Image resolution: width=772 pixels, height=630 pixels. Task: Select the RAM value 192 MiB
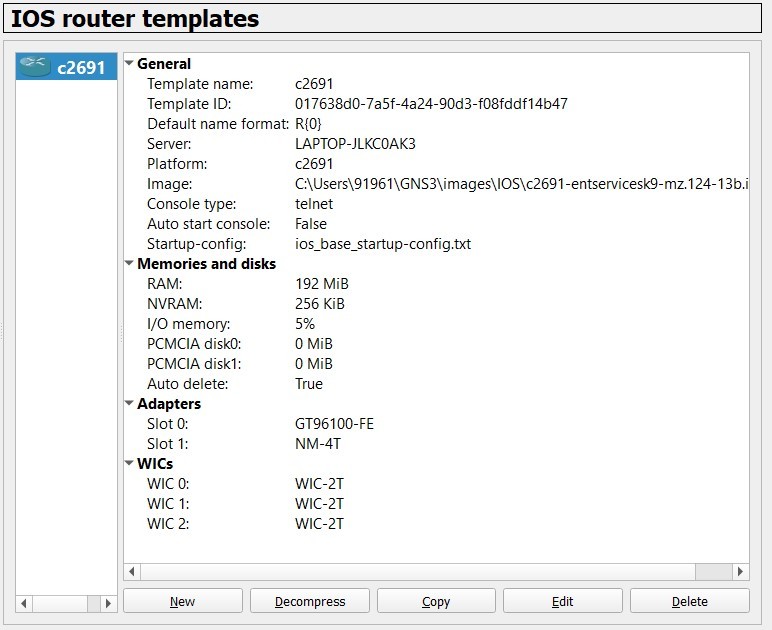tap(322, 284)
